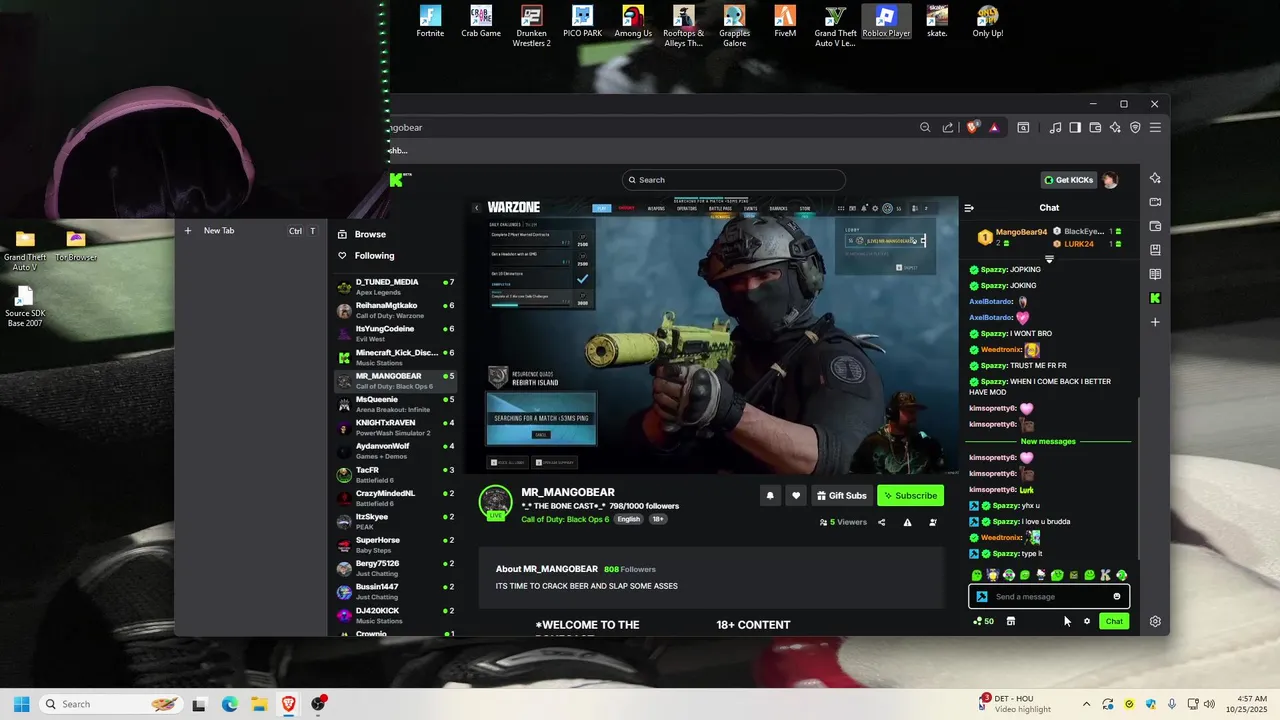Open the taskbar volume speaker icon
Image resolution: width=1280 pixels, height=720 pixels.
pos(1209,704)
